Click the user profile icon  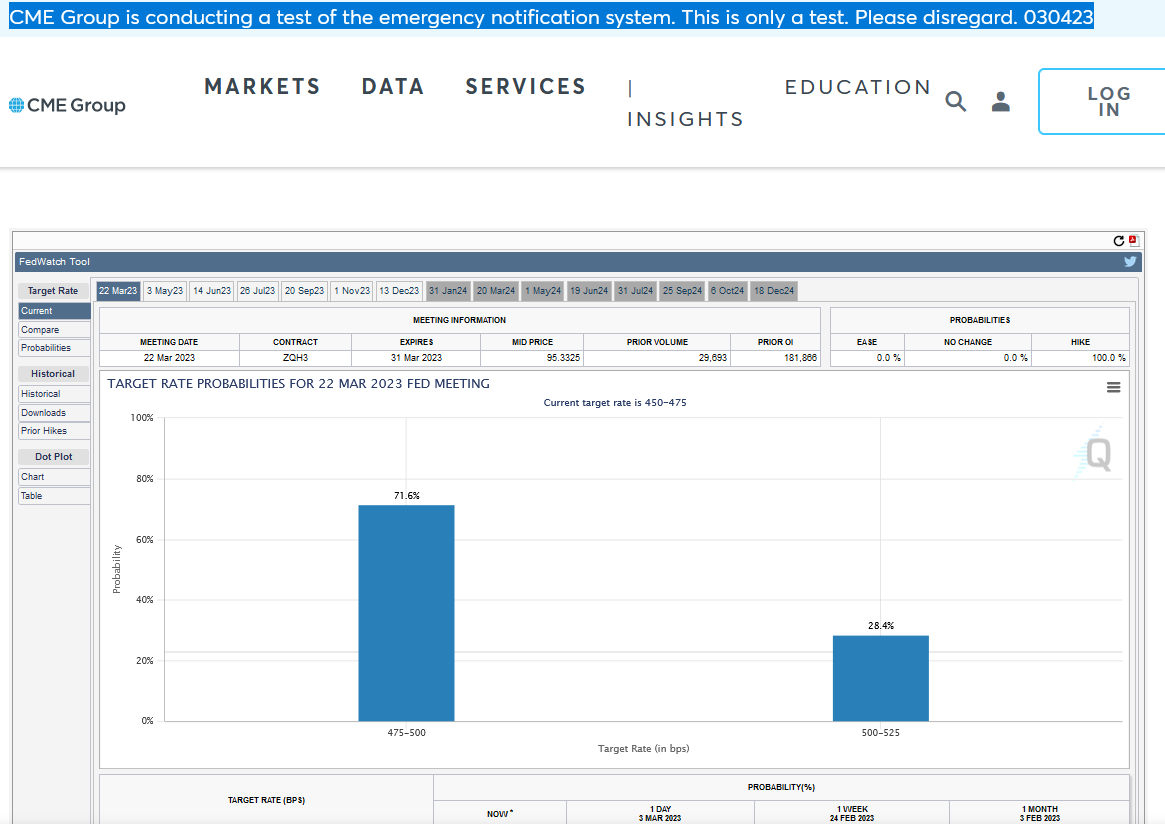pos(1001,102)
